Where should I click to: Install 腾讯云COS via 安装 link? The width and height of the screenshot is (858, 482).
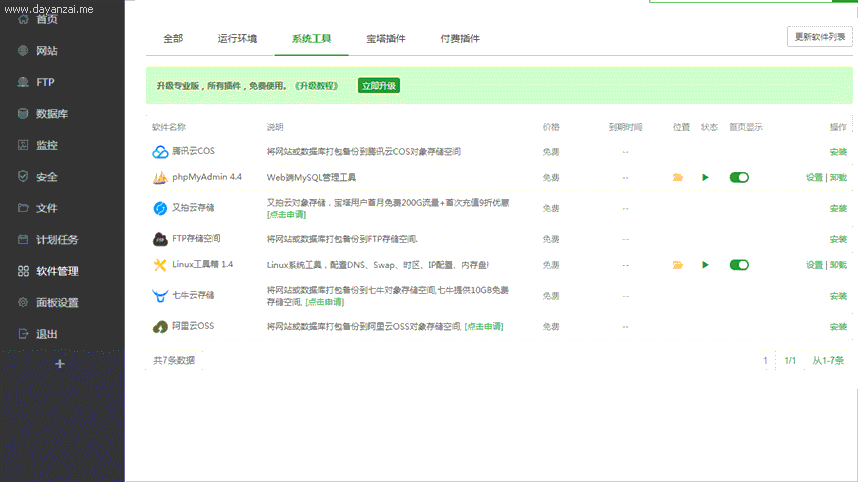[x=838, y=152]
